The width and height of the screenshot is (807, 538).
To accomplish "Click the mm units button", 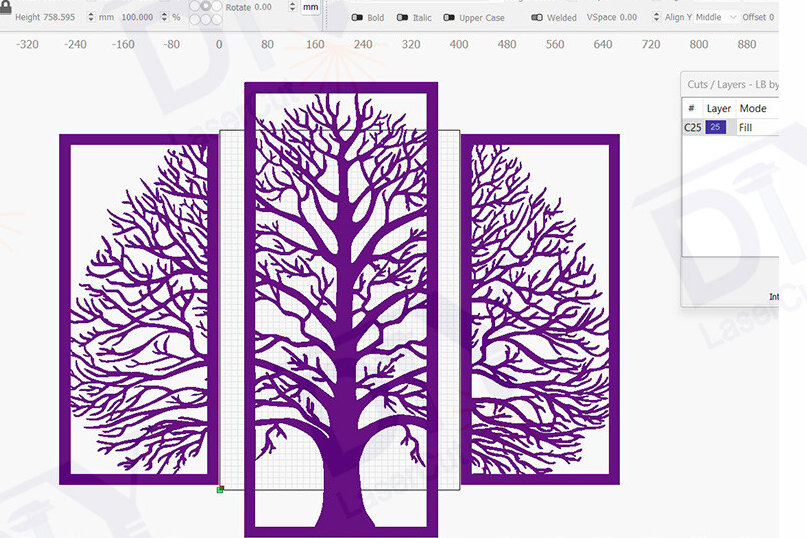I will click(x=311, y=7).
